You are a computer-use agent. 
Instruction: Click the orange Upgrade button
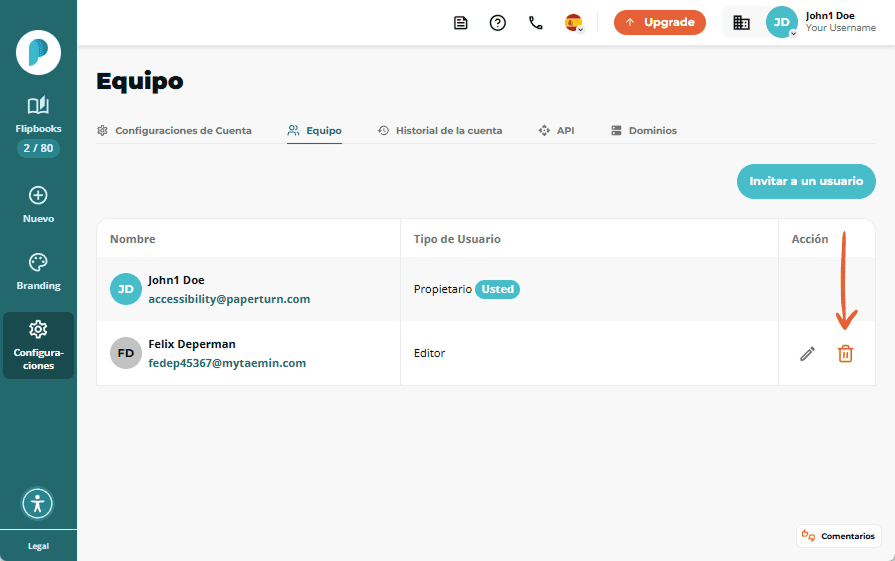pos(660,22)
